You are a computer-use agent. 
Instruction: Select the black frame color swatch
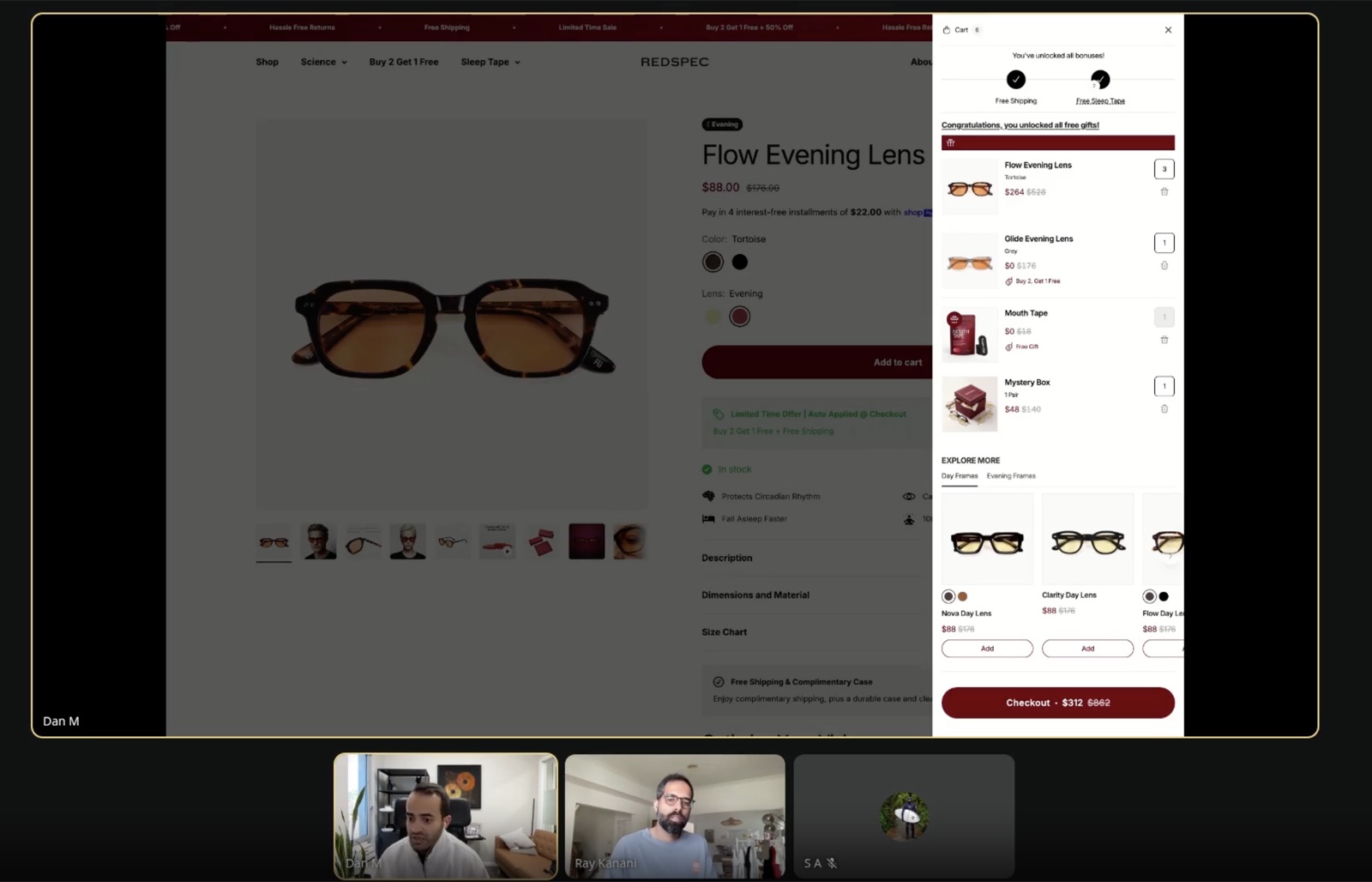pos(740,262)
